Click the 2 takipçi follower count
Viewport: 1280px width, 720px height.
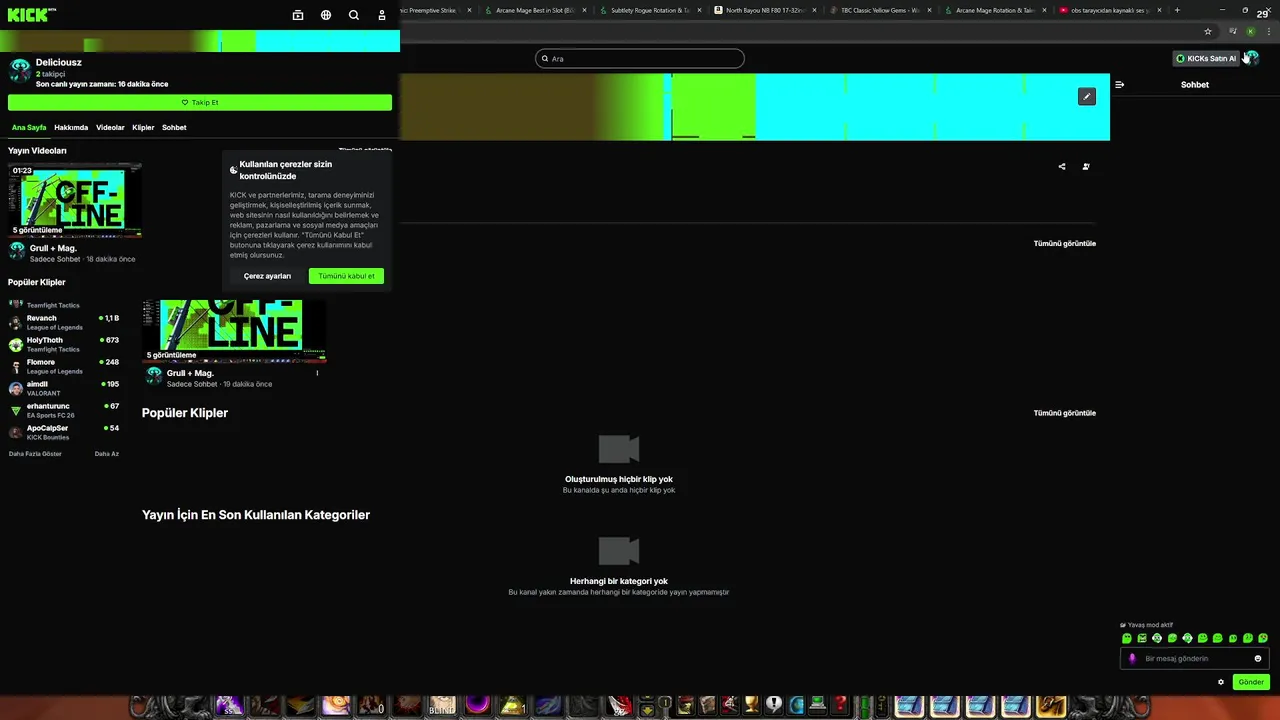(50, 74)
